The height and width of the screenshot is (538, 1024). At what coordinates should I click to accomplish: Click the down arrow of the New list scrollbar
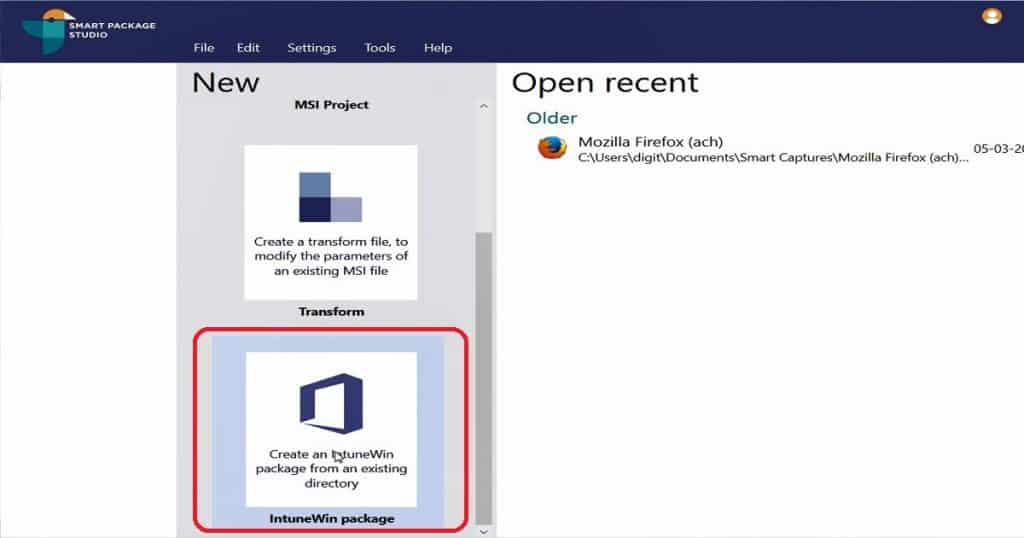[x=483, y=531]
